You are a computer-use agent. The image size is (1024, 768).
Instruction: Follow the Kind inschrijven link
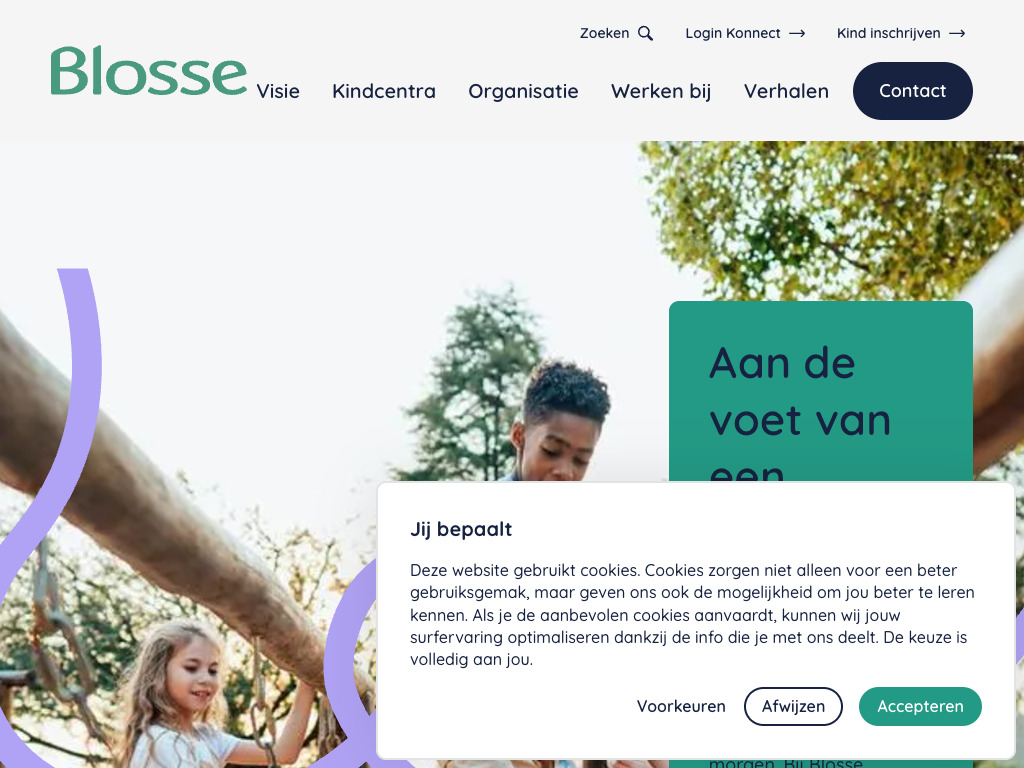pyautogui.click(x=889, y=33)
